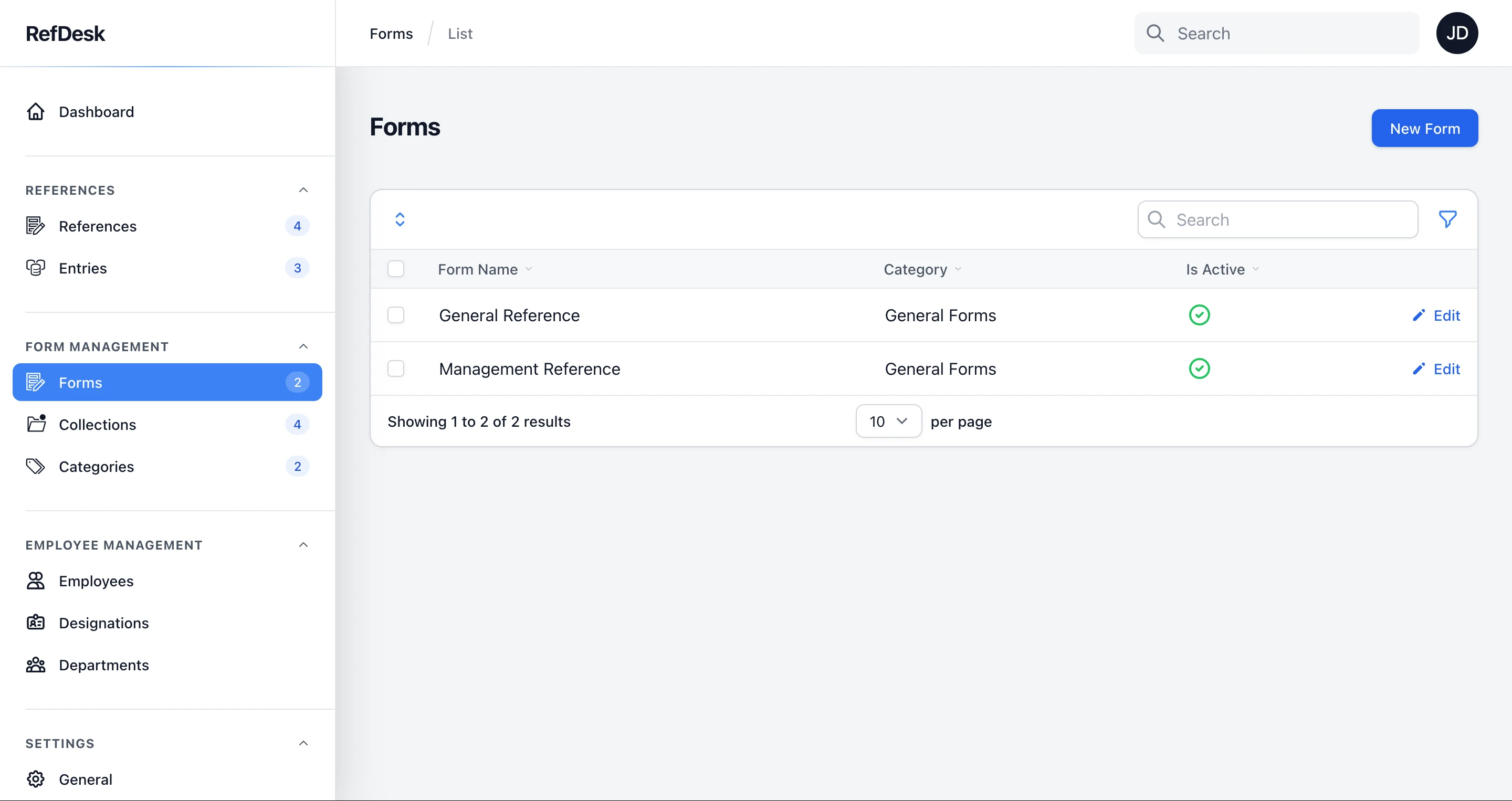
Task: Check the Management Reference row checkbox
Action: pos(396,368)
